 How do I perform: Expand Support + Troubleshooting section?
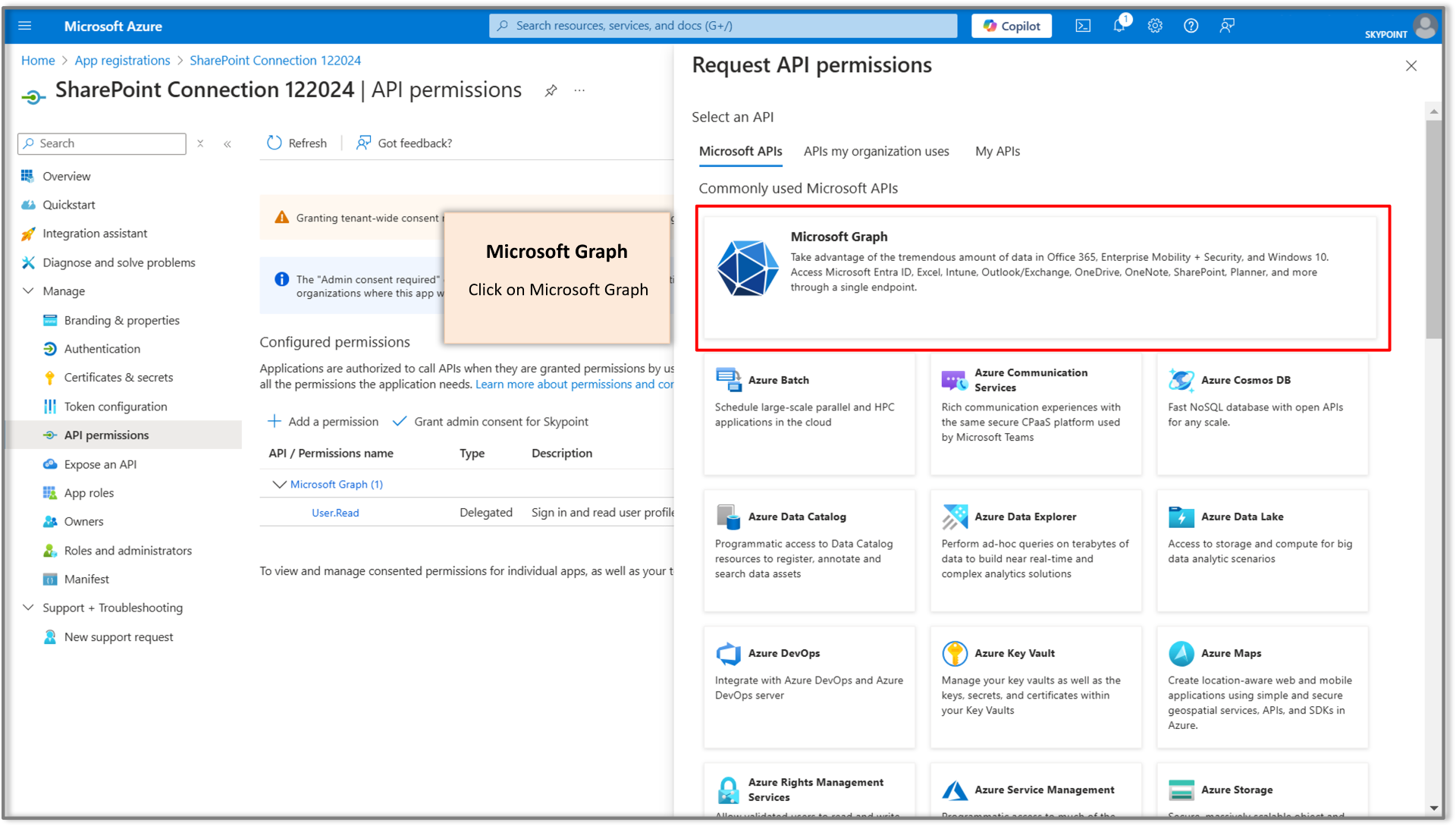pyautogui.click(x=29, y=608)
